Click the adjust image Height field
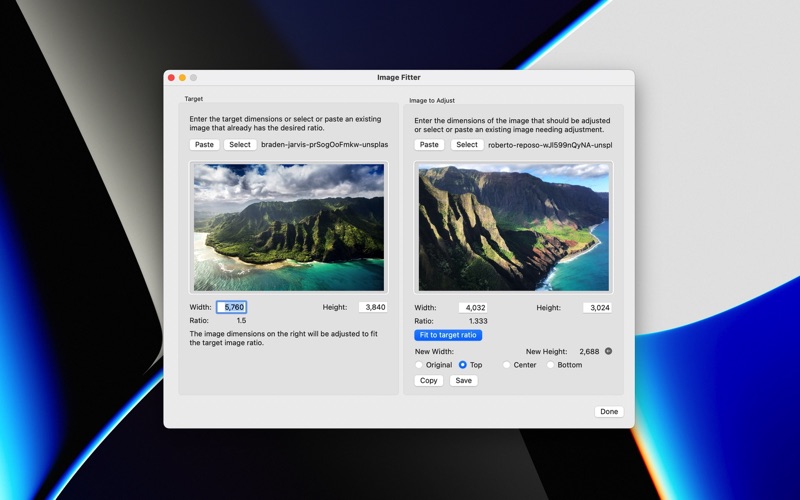Viewport: 800px width, 500px height. click(597, 307)
